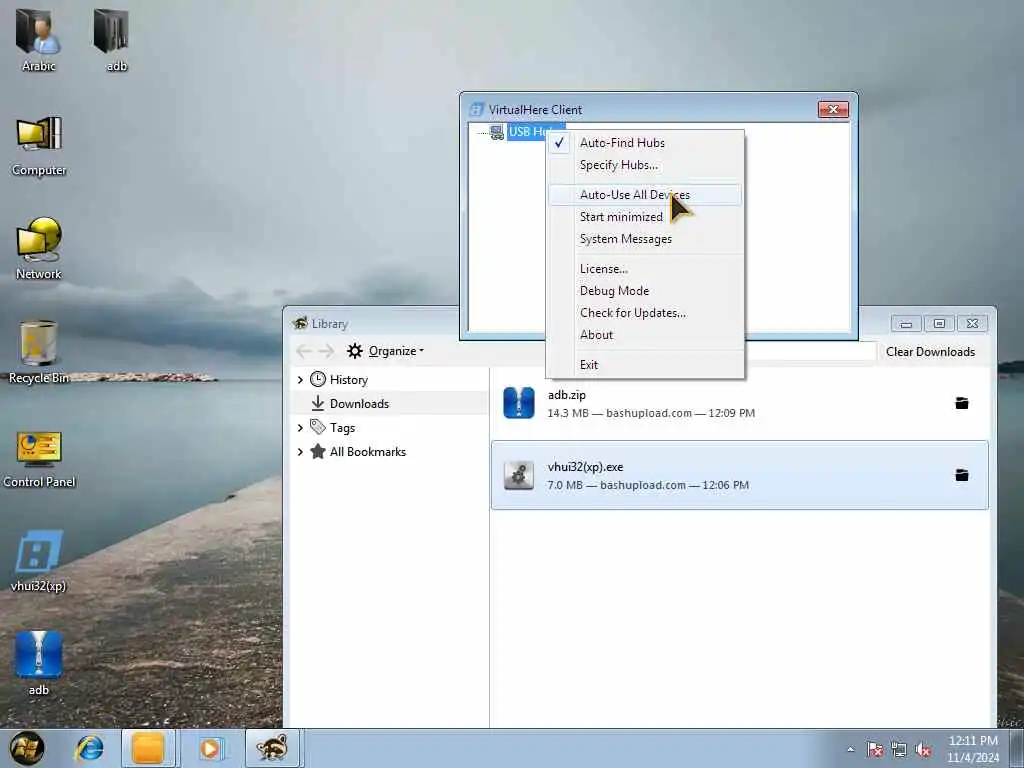Viewport: 1024px width, 768px height.
Task: Expand the History tree node
Action: (300, 379)
